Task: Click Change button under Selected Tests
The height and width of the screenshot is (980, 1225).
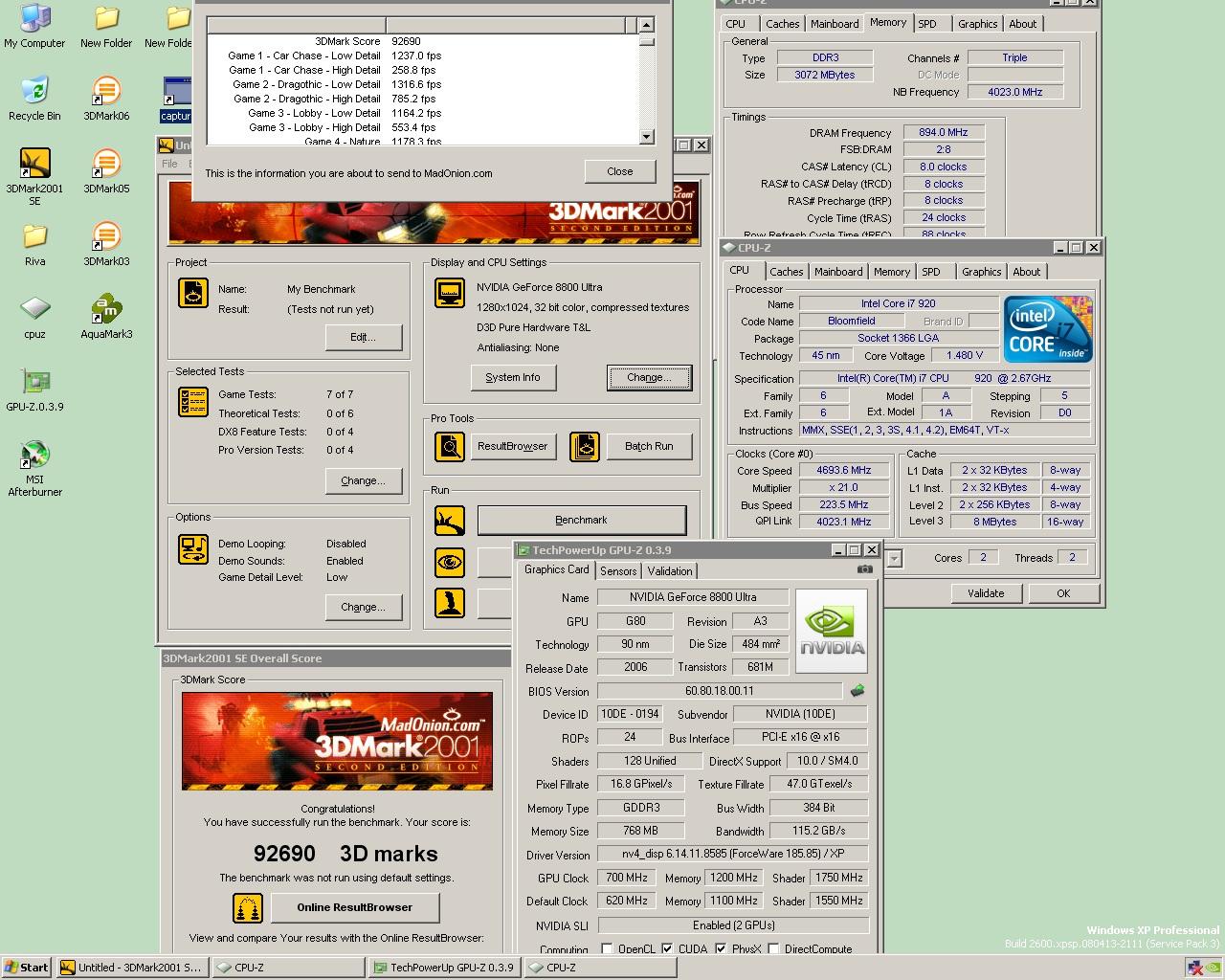Action: click(x=364, y=480)
